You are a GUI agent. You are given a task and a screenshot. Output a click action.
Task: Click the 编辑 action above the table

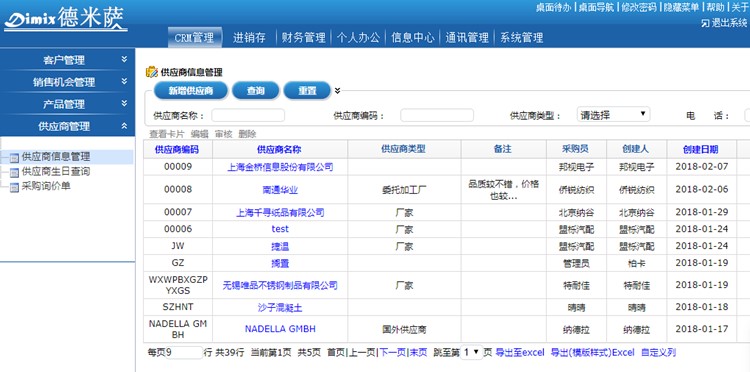199,134
